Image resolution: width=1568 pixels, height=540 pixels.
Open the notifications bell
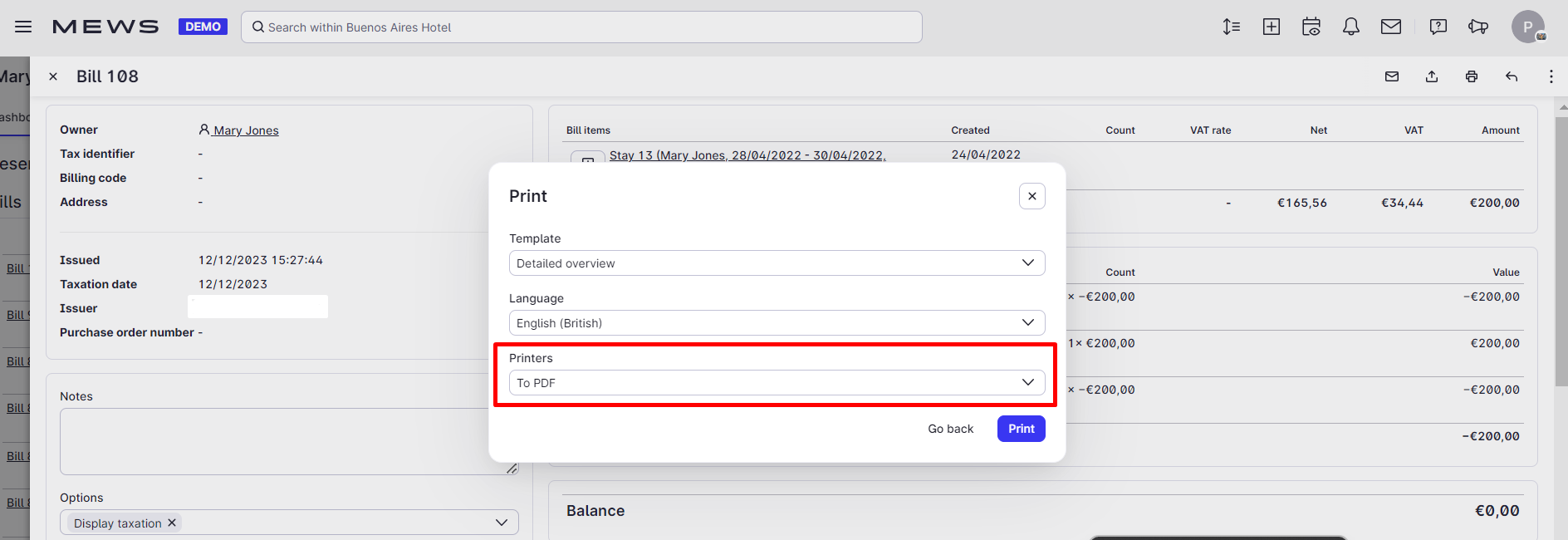click(1351, 27)
